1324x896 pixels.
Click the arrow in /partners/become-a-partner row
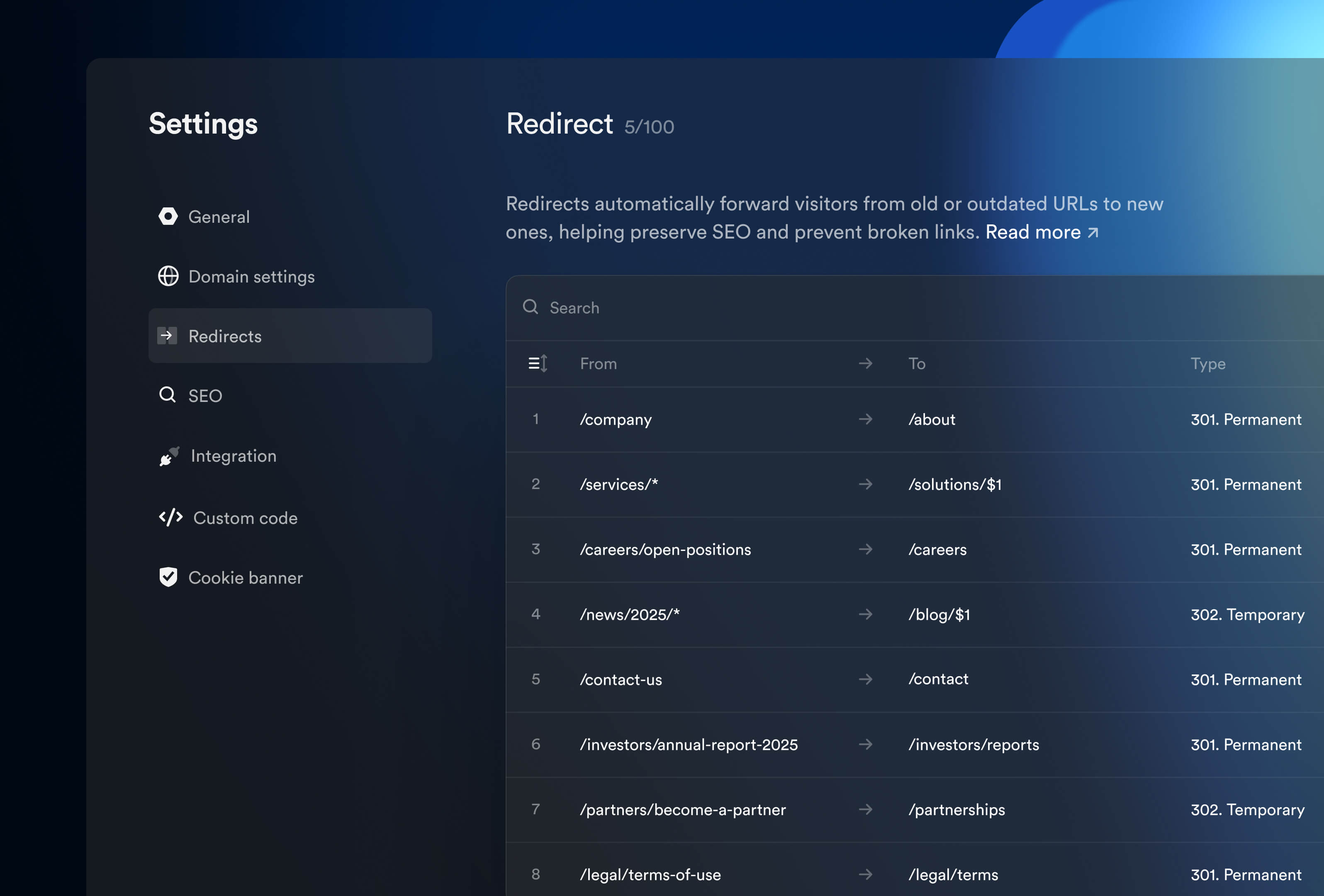pyautogui.click(x=865, y=809)
